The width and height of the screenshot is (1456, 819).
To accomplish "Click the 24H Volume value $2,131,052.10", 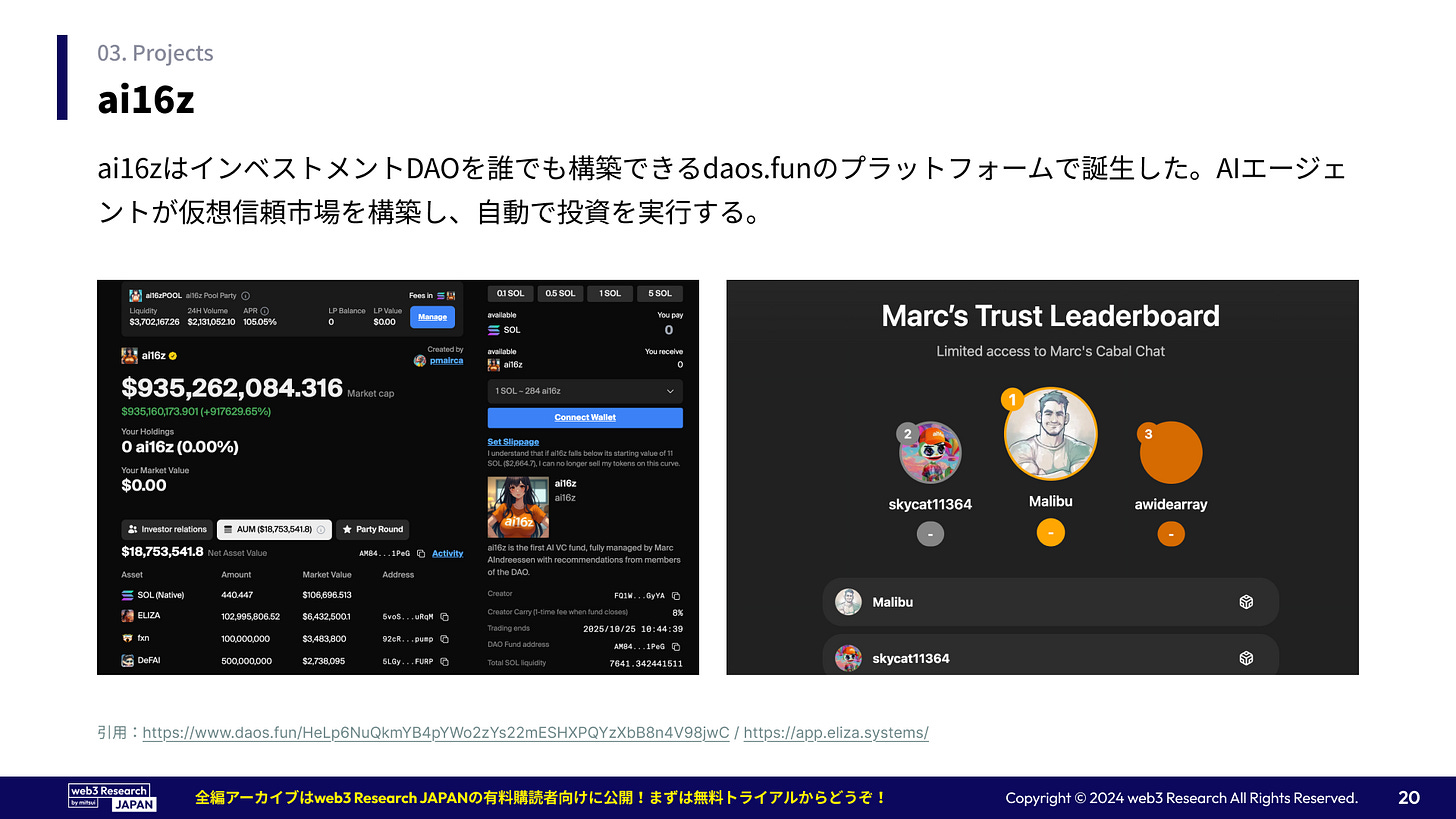I will click(212, 322).
